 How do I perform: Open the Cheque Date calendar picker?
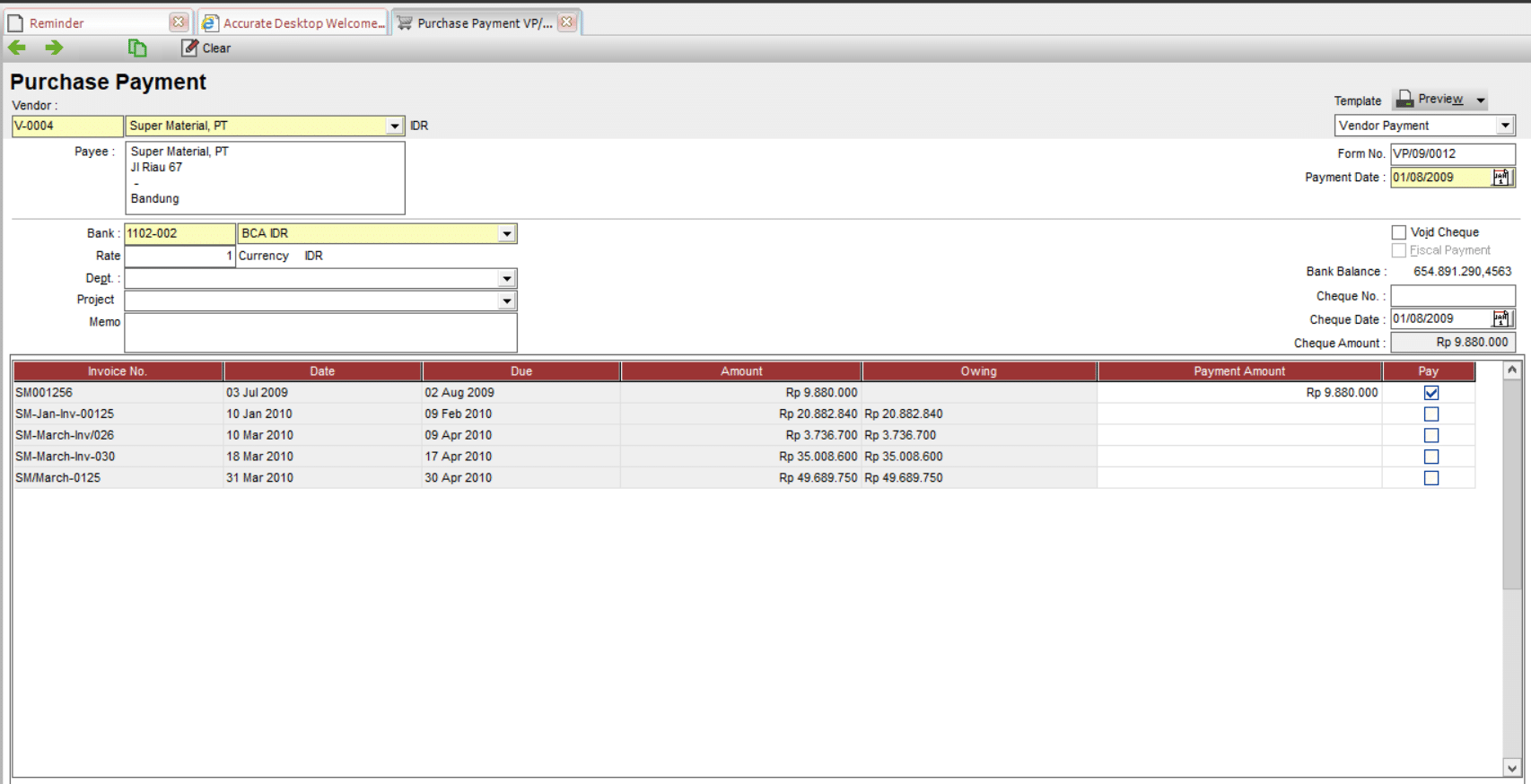point(1501,318)
